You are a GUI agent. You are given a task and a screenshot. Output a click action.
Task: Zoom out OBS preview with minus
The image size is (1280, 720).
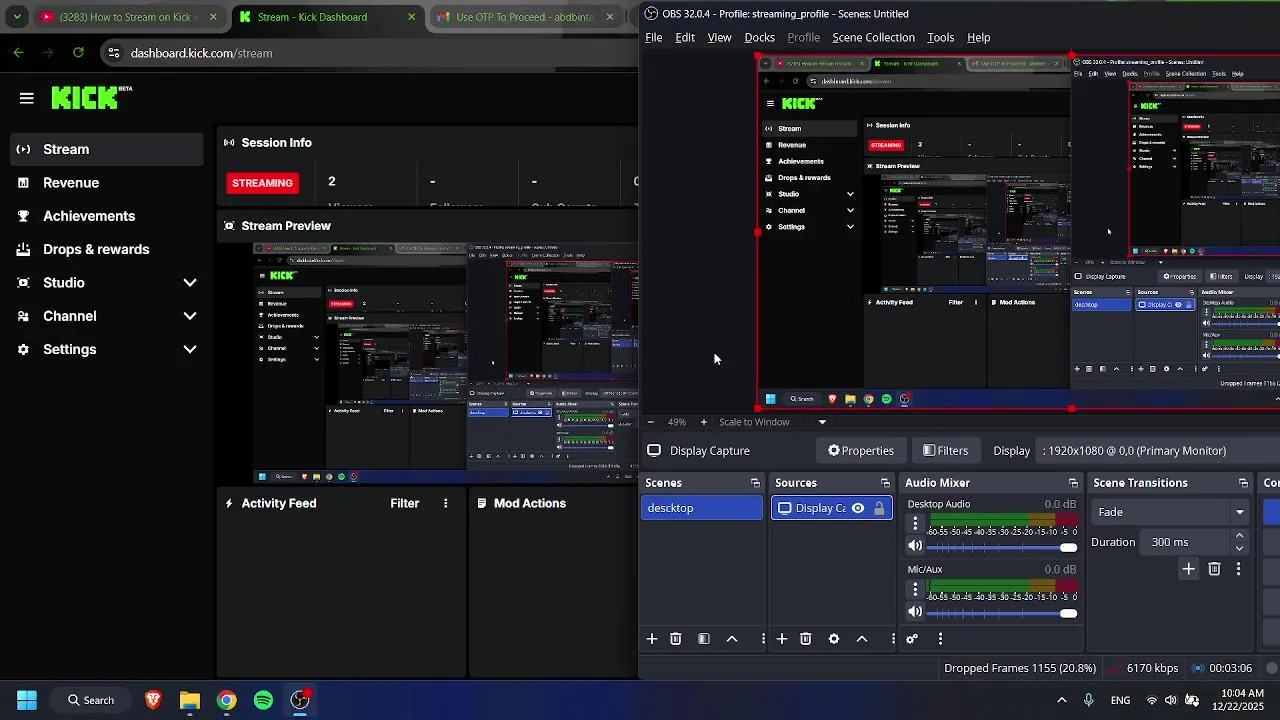click(x=651, y=422)
